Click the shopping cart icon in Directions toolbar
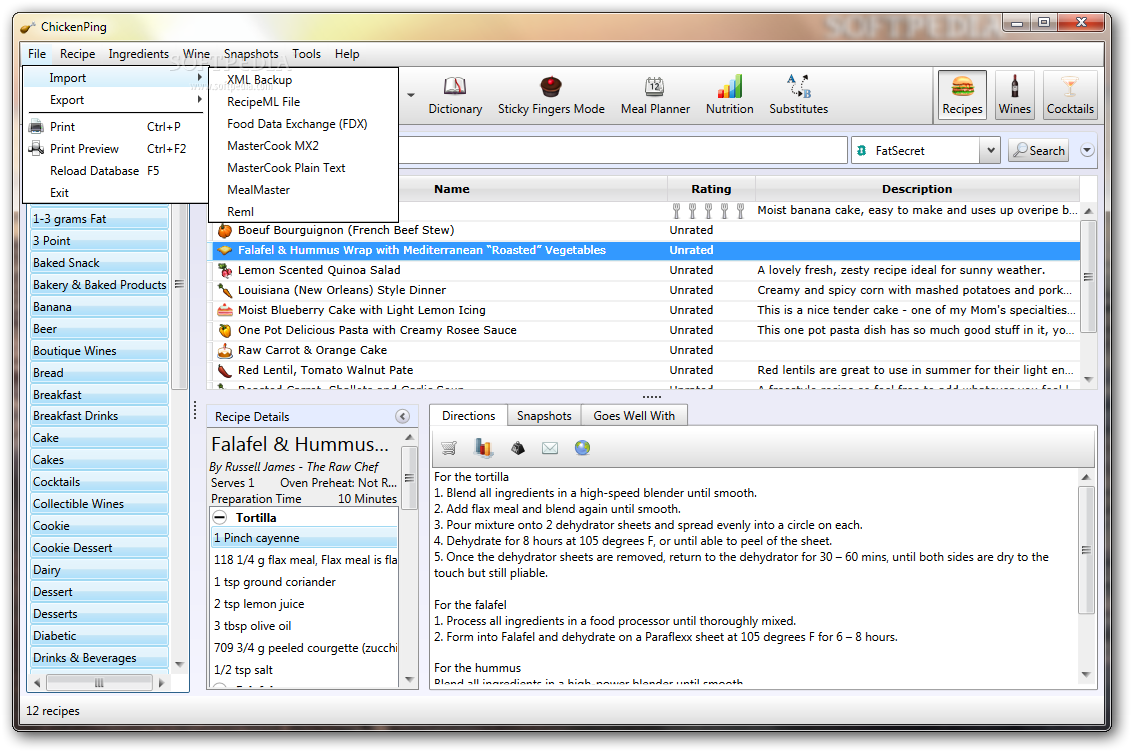Screen dimensions: 1132x752 pyautogui.click(x=449, y=448)
